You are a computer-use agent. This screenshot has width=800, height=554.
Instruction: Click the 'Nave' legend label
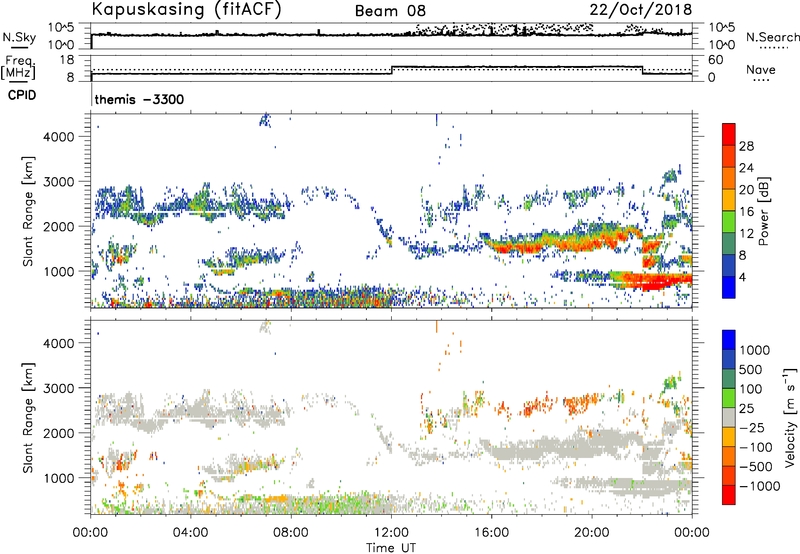pos(761,70)
